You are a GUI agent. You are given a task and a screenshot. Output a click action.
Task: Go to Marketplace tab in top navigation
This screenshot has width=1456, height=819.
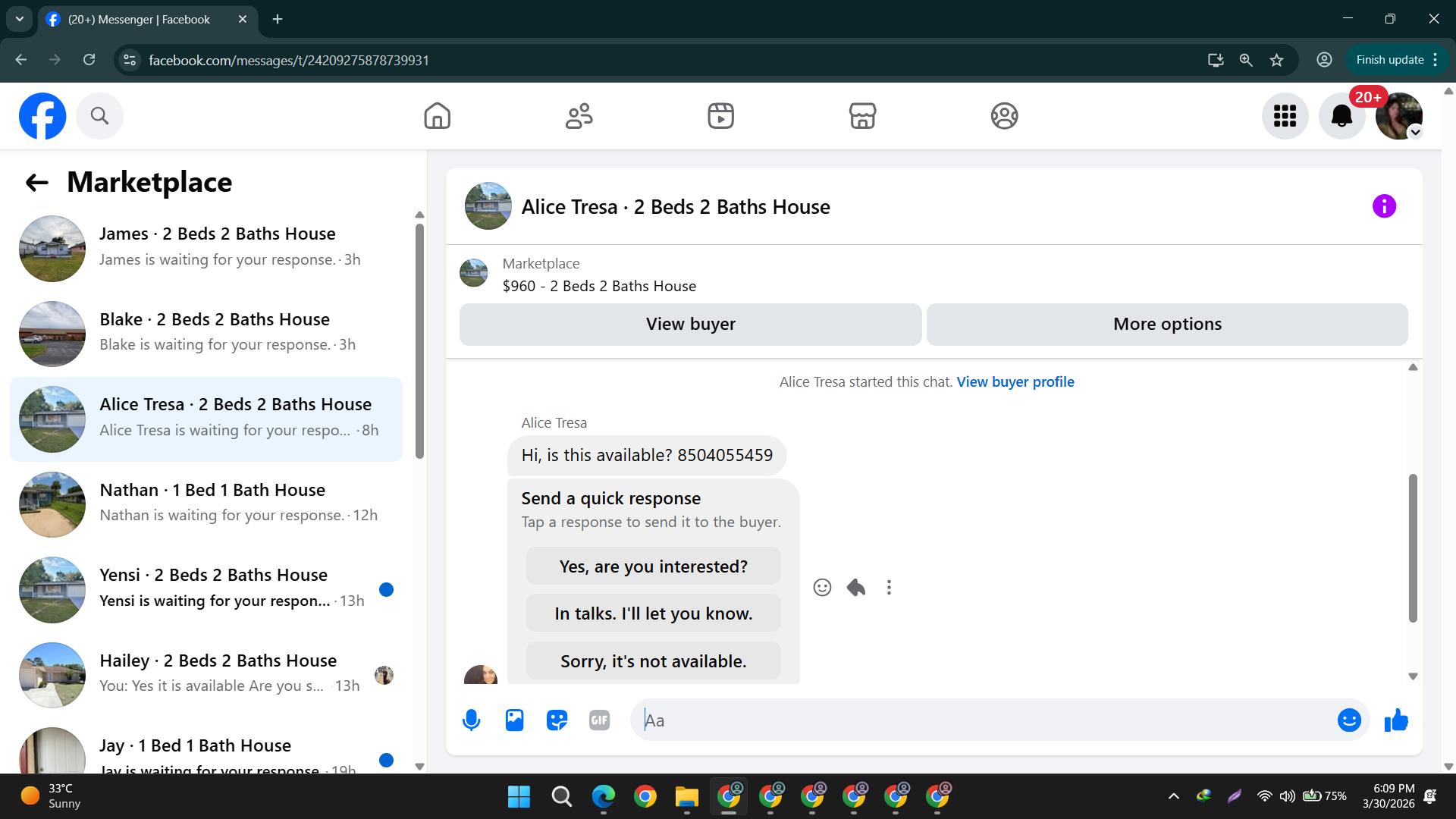(862, 116)
